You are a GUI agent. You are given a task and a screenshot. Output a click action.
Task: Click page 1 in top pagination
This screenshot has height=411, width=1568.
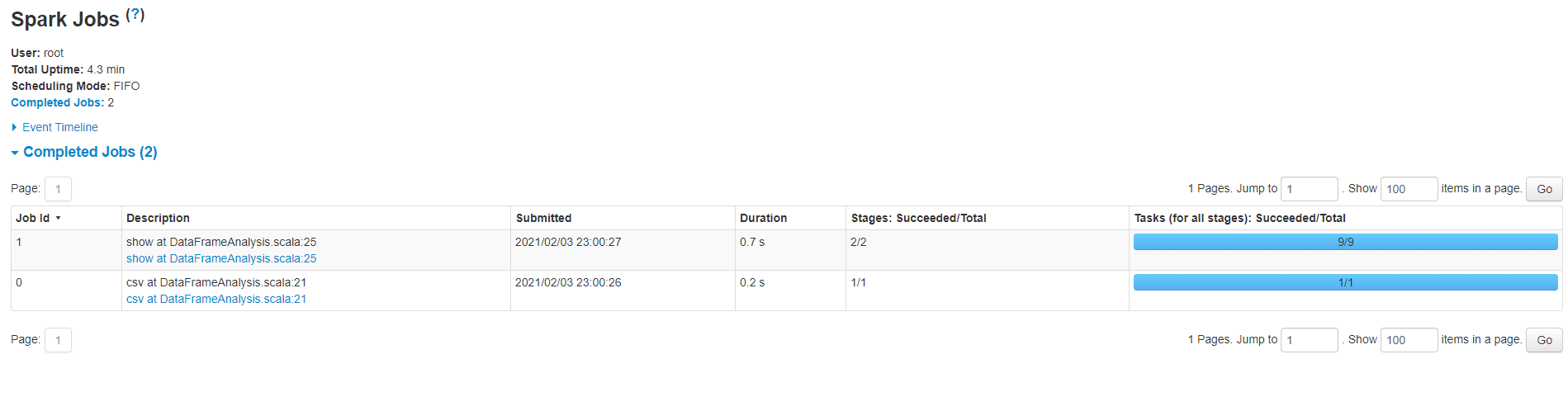58,189
